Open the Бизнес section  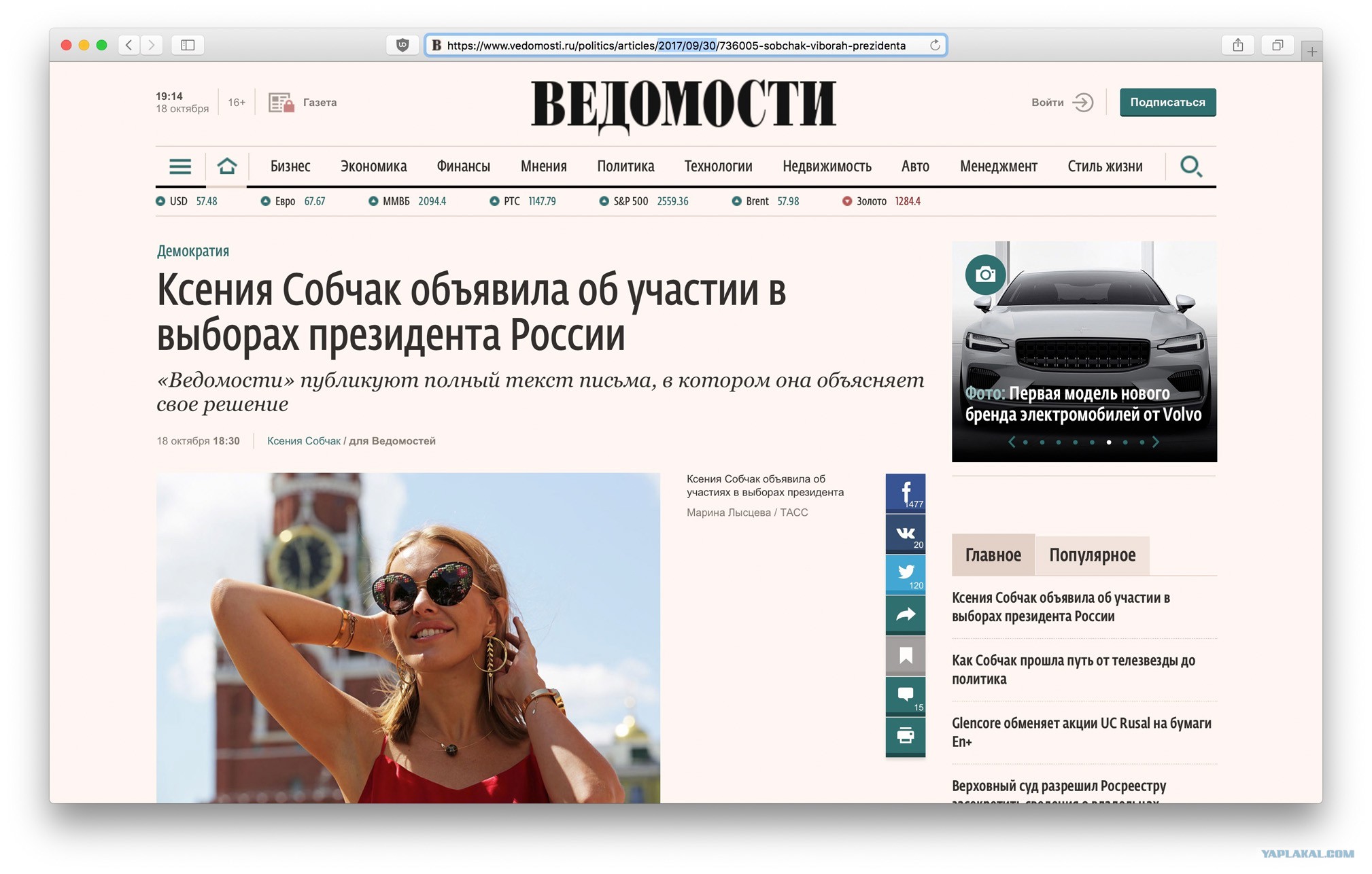click(290, 167)
